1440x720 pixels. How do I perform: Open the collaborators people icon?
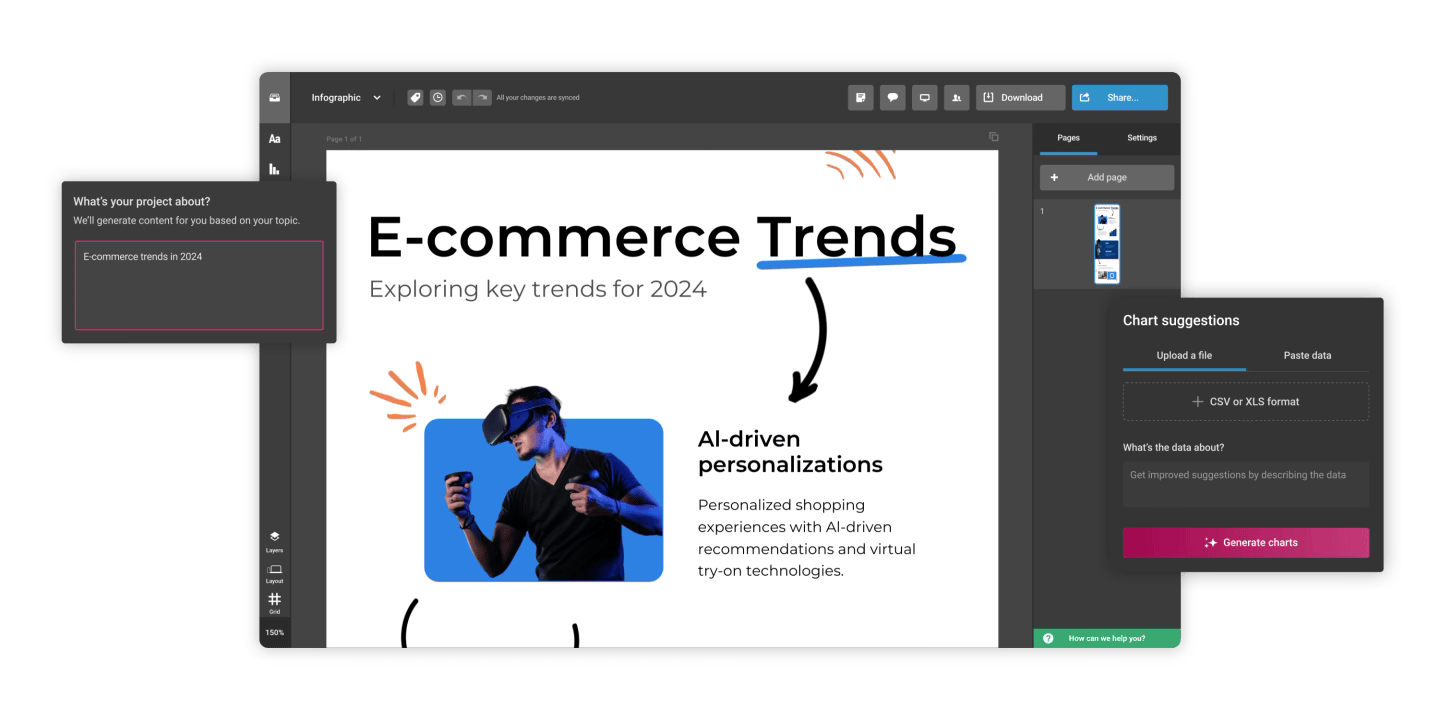[957, 98]
